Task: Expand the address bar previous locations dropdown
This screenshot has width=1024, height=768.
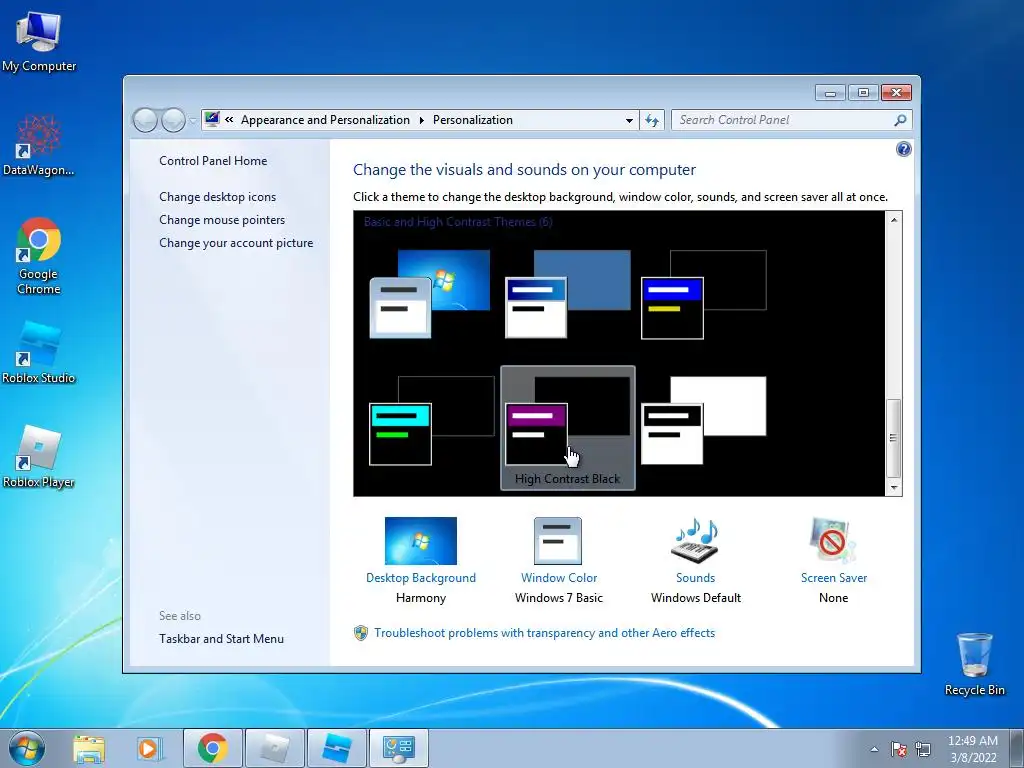Action: 629,121
